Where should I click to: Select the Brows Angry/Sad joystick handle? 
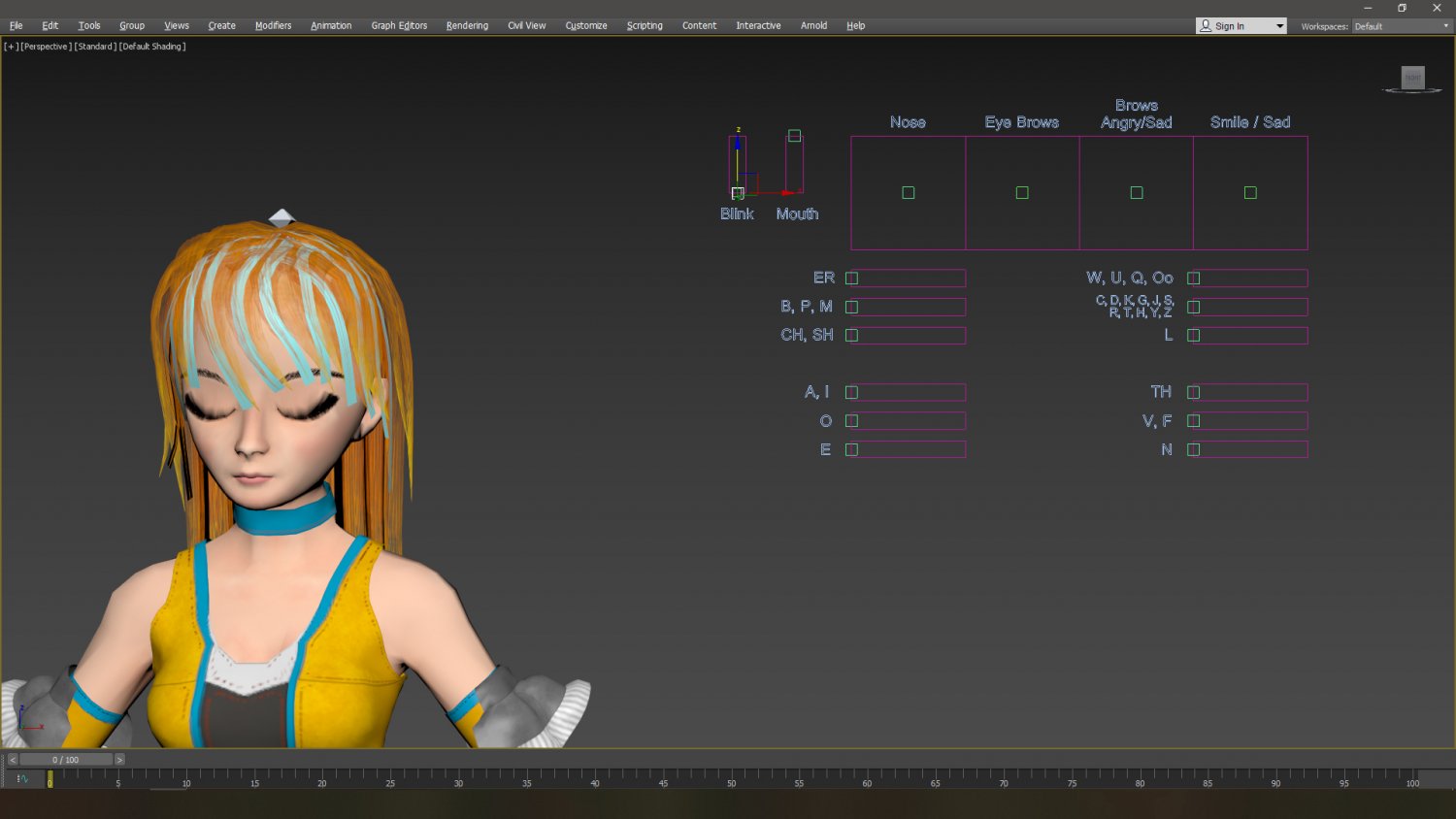point(1137,193)
